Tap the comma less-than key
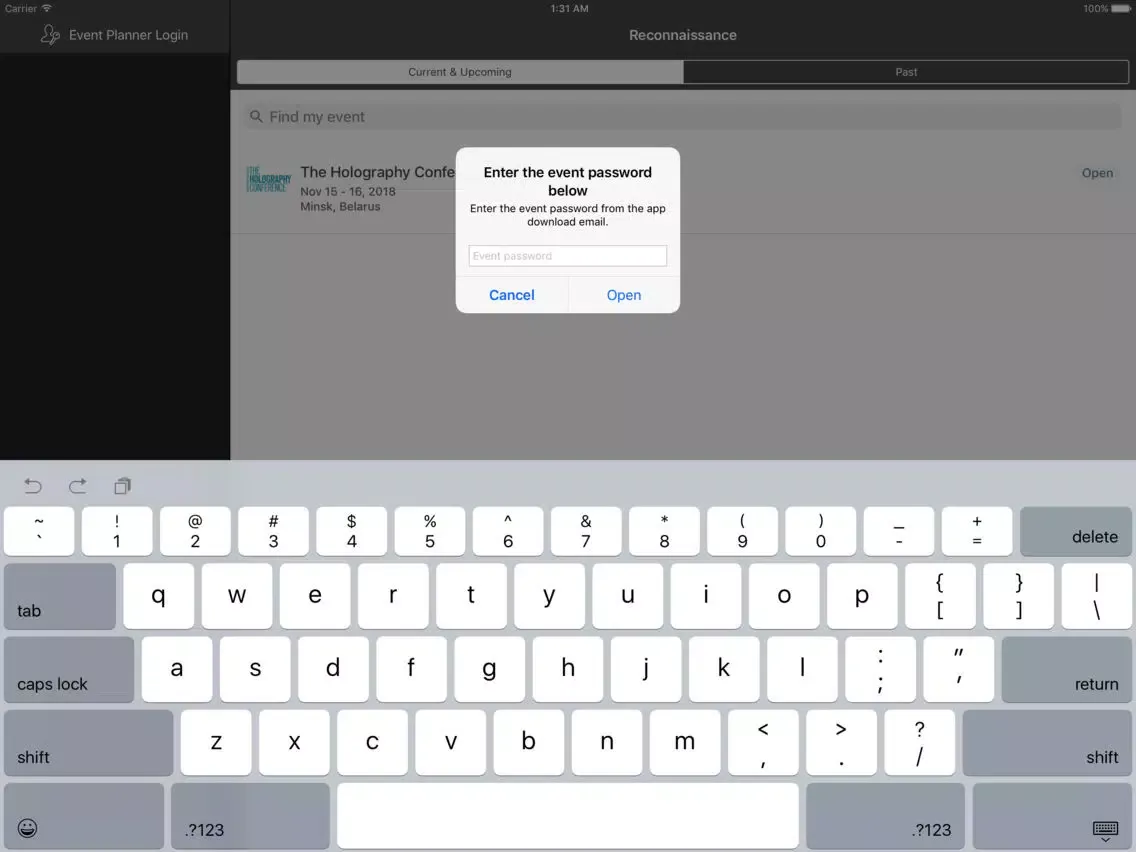The width and height of the screenshot is (1136, 852). pos(764,743)
